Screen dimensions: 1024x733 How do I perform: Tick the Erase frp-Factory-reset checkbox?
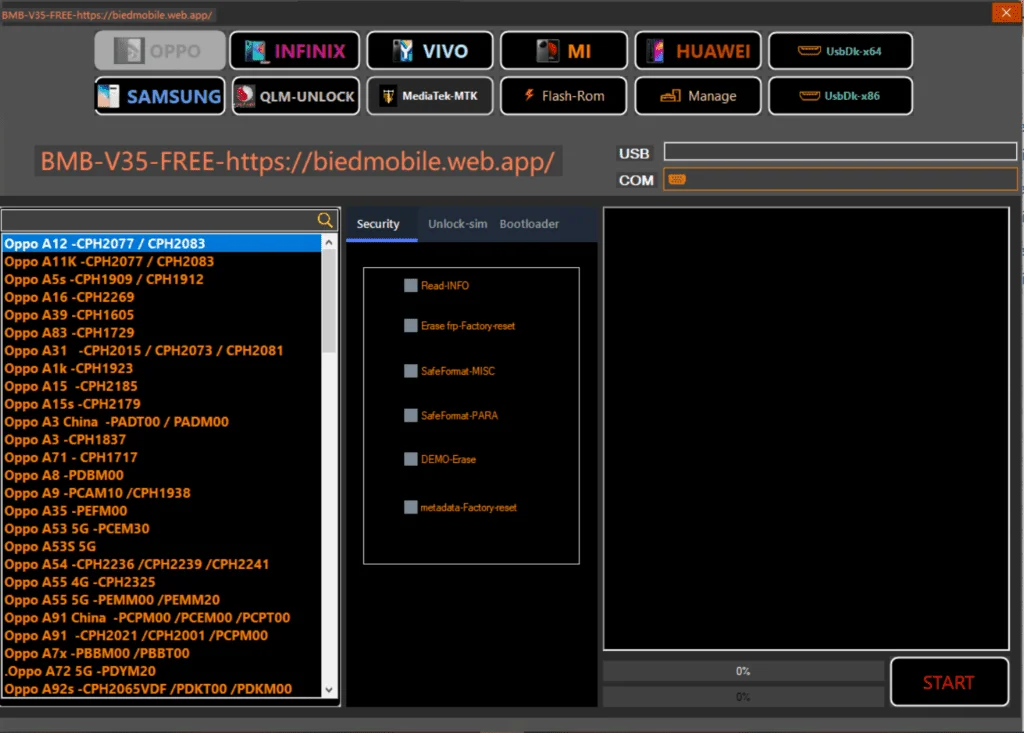pyautogui.click(x=411, y=325)
